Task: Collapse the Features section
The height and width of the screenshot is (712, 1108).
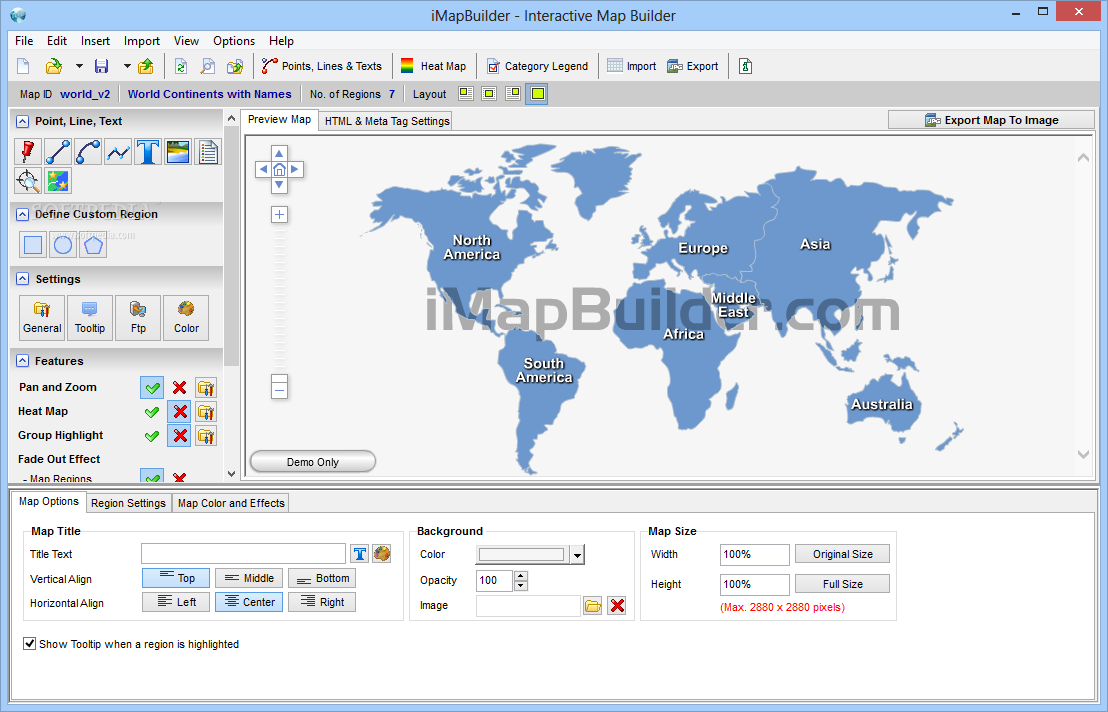Action: [23, 361]
